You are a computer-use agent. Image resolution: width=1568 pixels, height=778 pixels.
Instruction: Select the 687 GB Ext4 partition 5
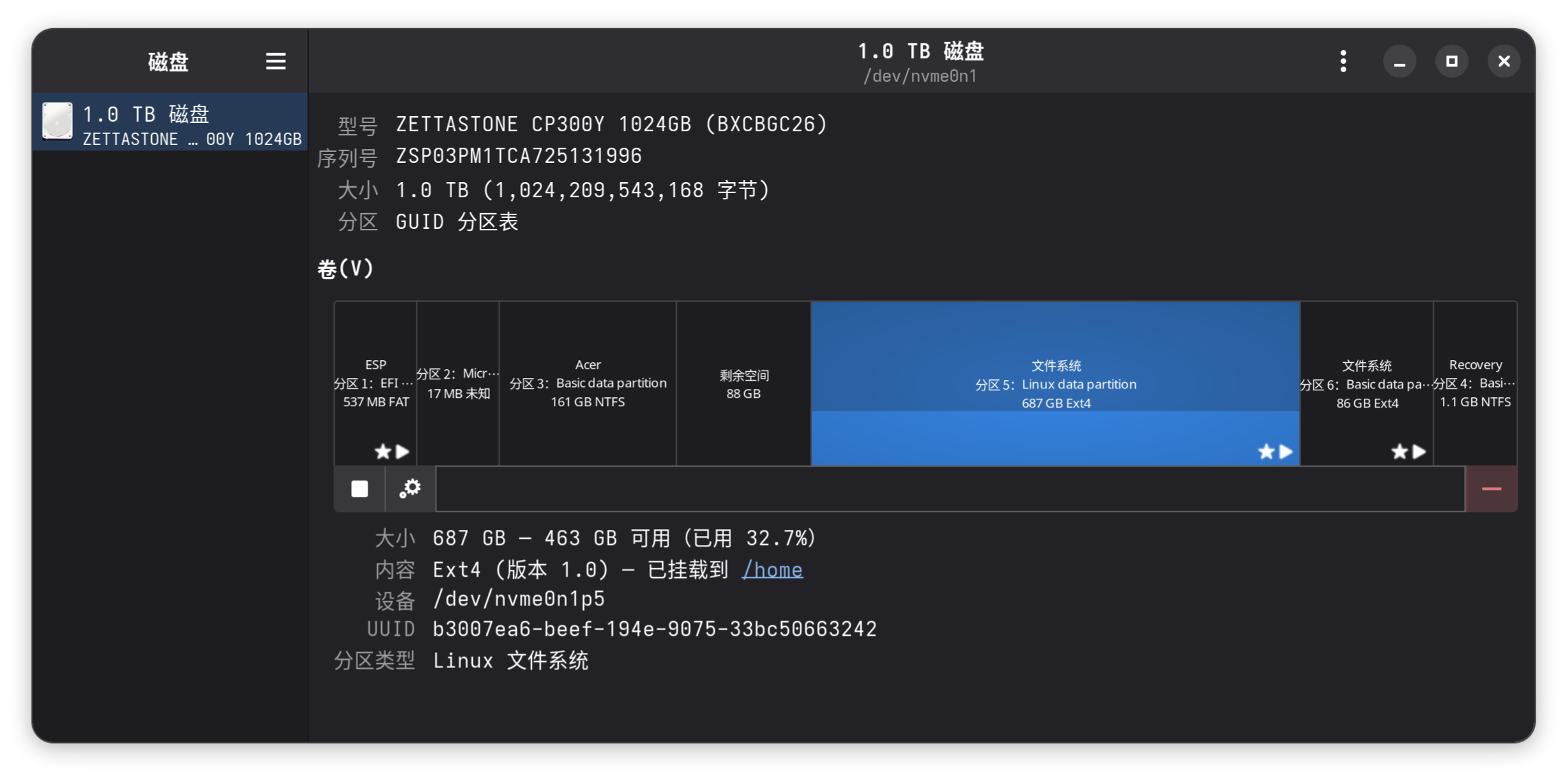coord(1055,357)
